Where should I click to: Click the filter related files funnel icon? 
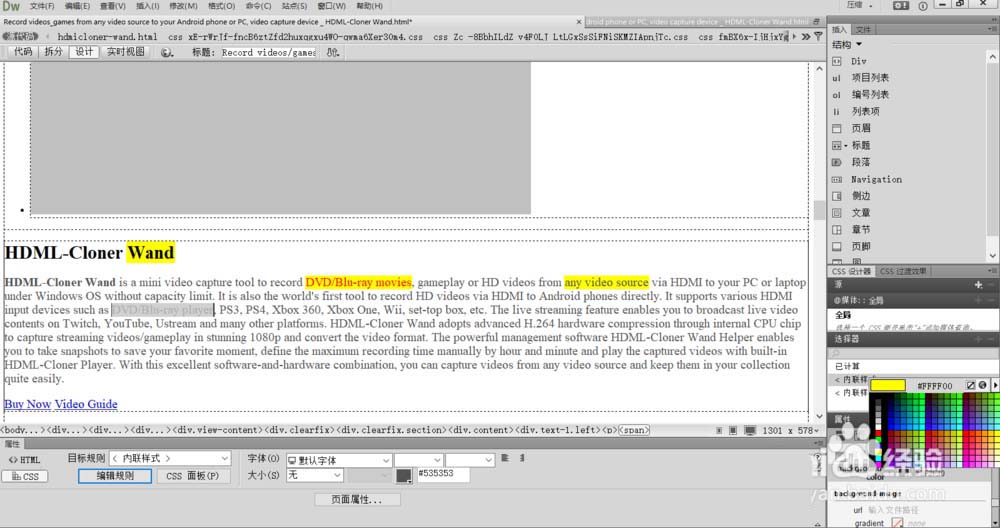(818, 37)
